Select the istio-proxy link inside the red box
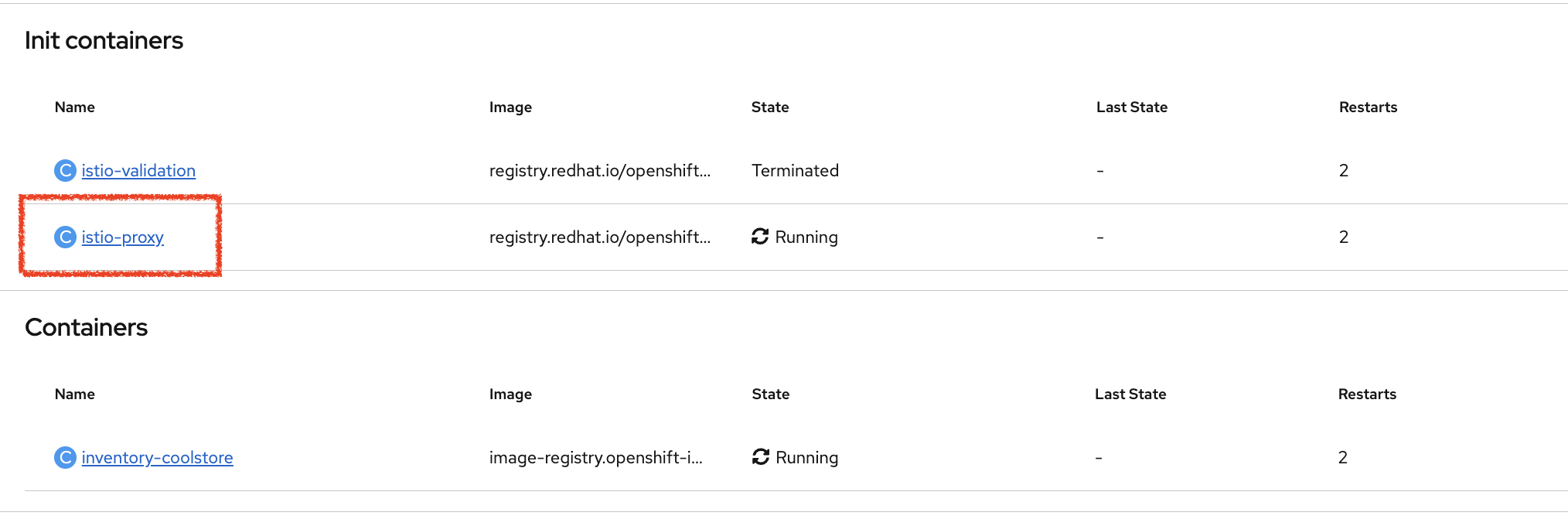1568x526 pixels. tap(122, 237)
